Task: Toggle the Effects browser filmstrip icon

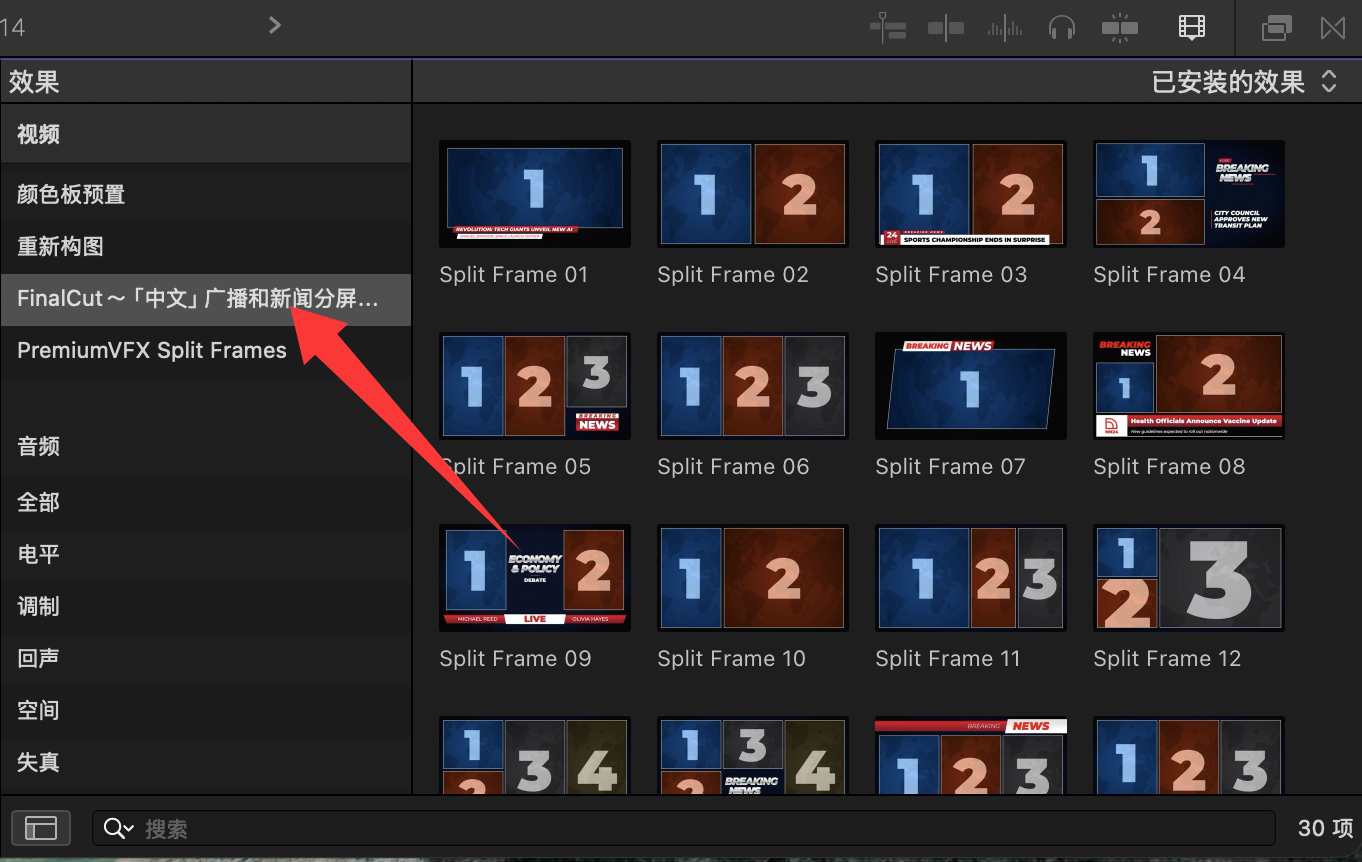Action: [x=1191, y=28]
